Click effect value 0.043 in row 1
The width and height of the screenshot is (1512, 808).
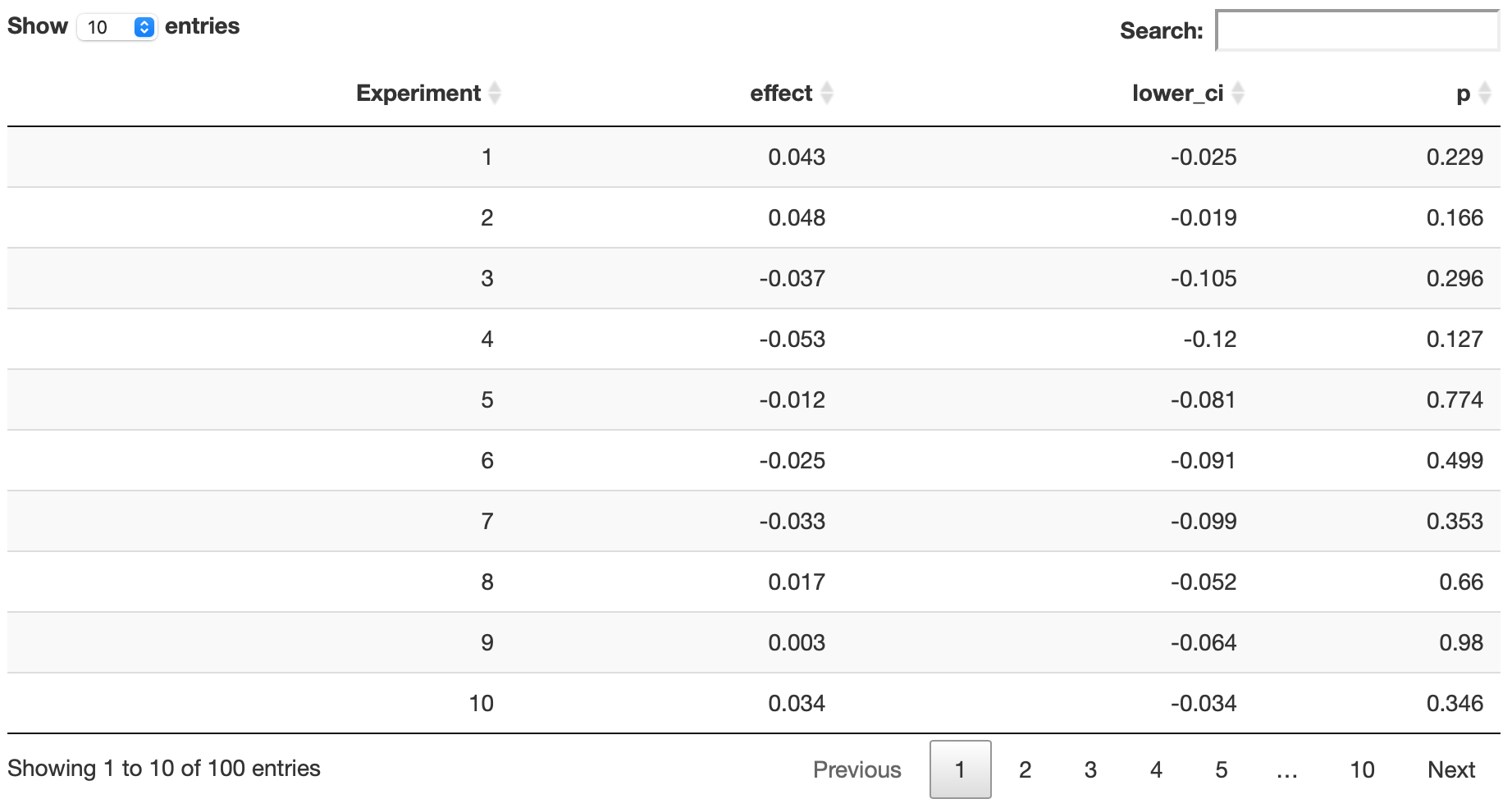pyautogui.click(x=796, y=157)
